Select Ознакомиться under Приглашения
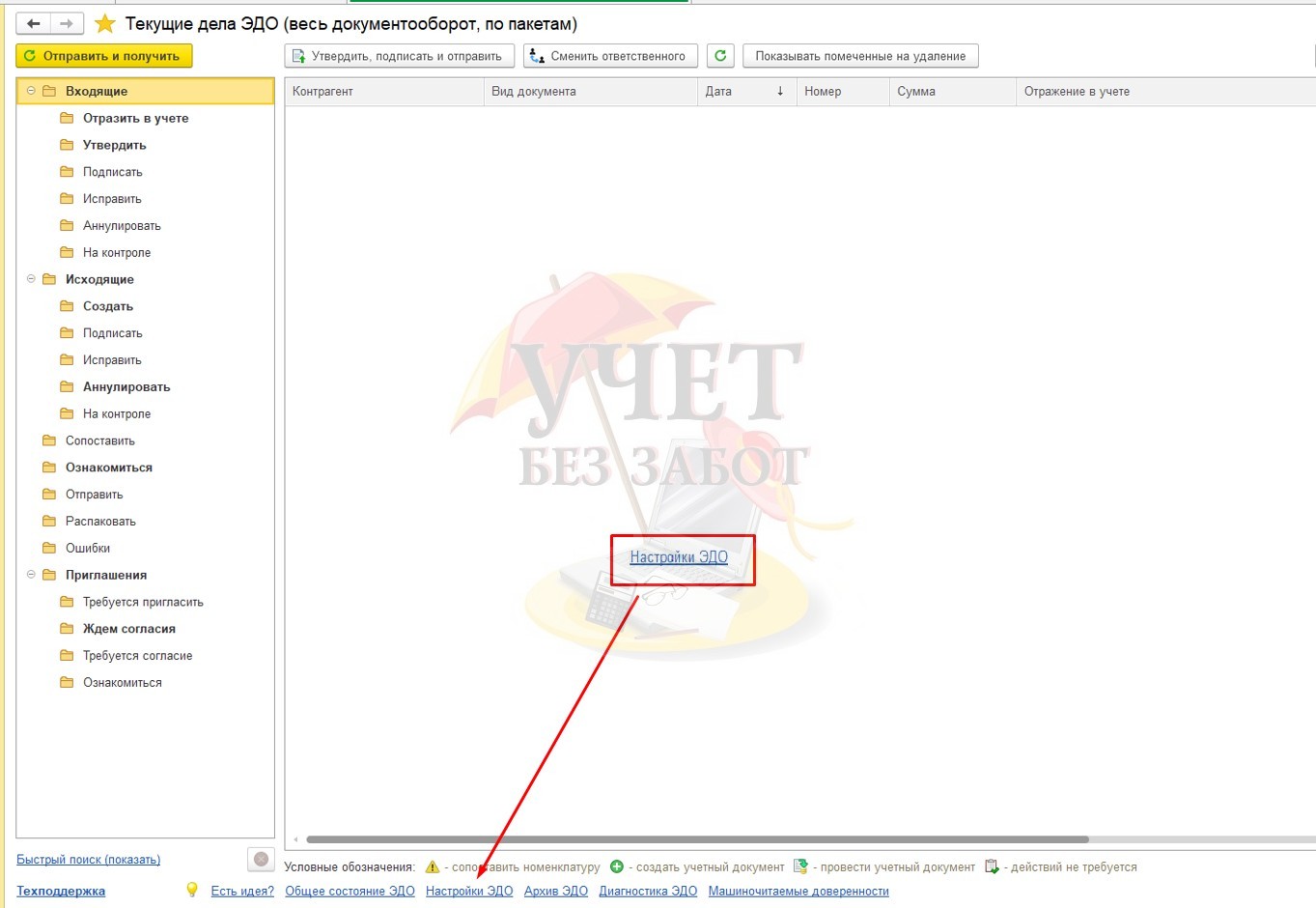 click(x=122, y=683)
